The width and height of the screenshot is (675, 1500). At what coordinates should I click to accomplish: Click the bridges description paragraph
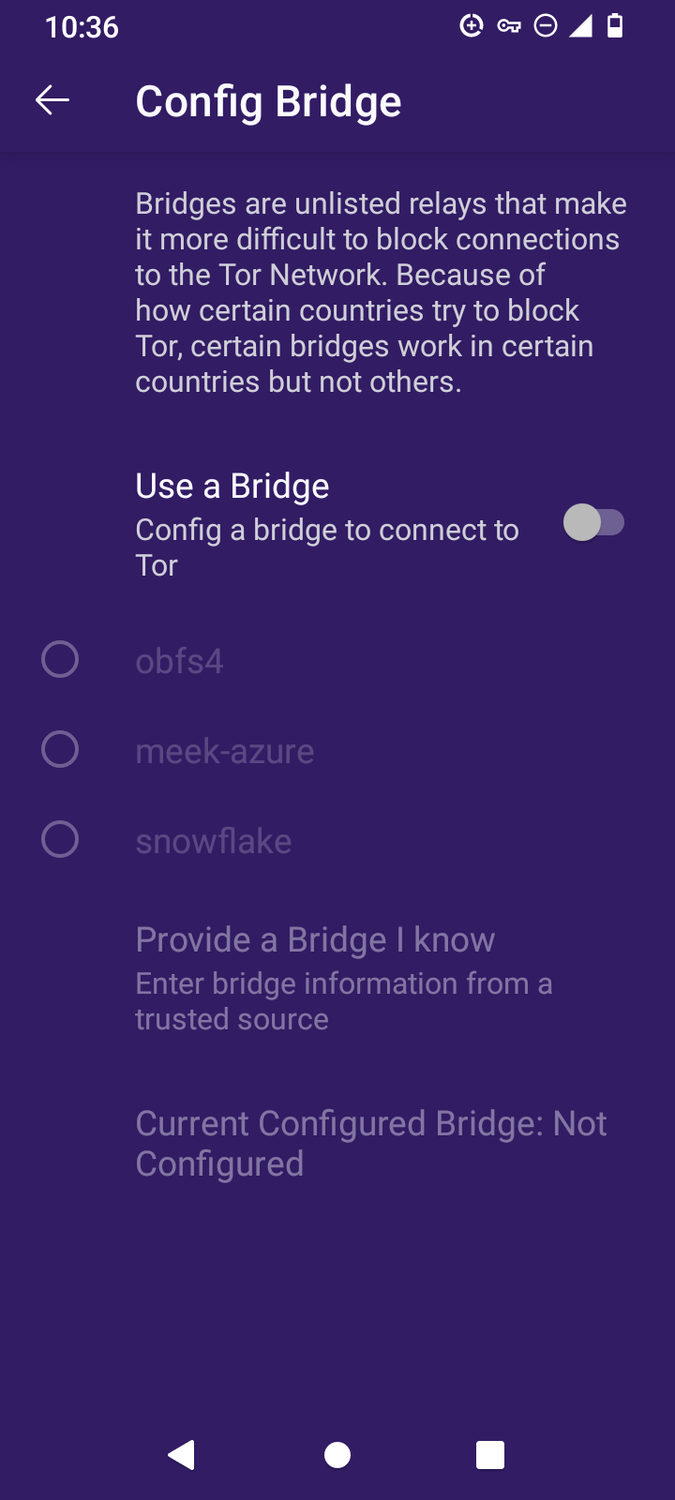pos(380,292)
